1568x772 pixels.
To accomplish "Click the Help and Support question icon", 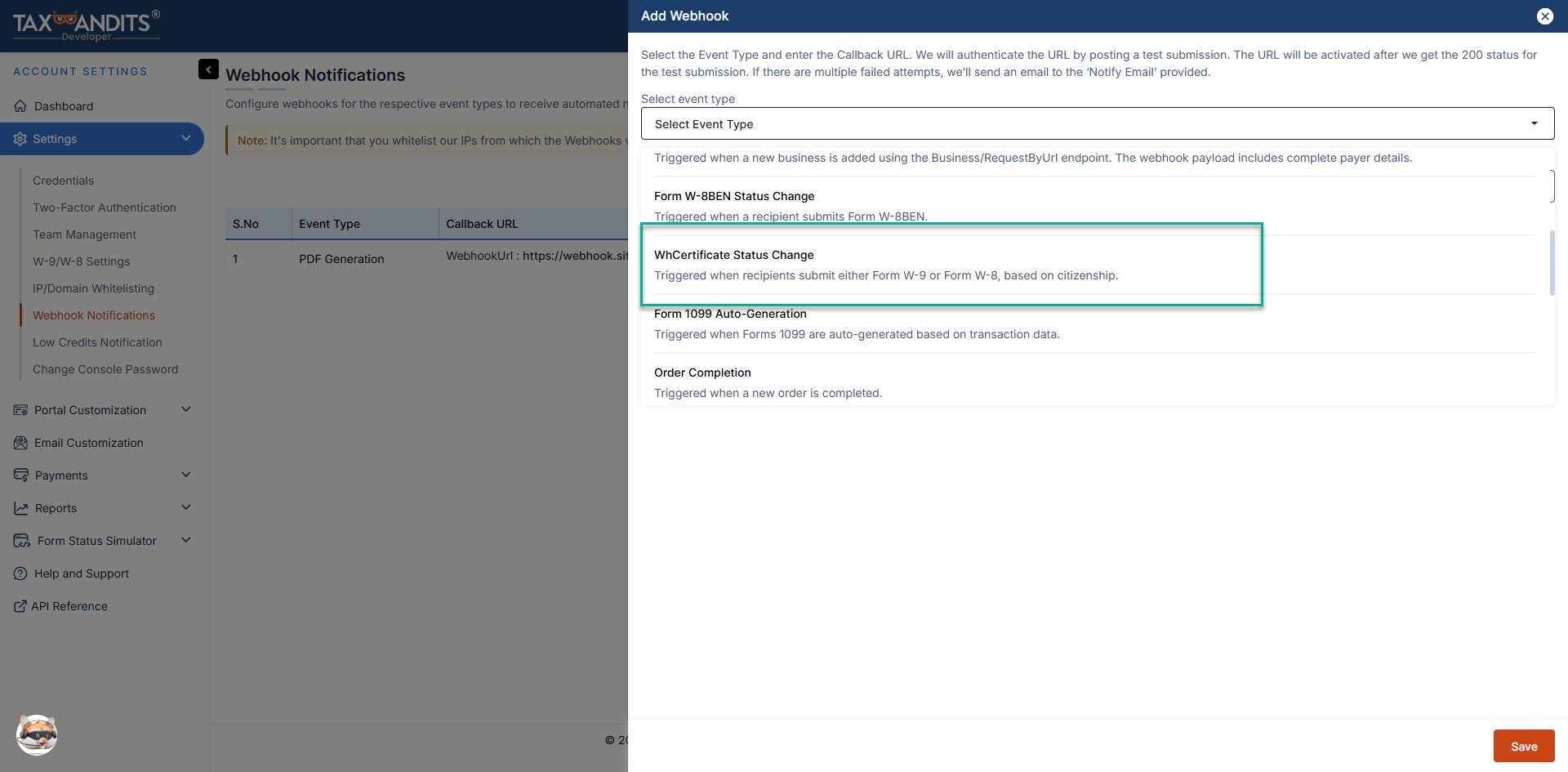I will [20, 573].
